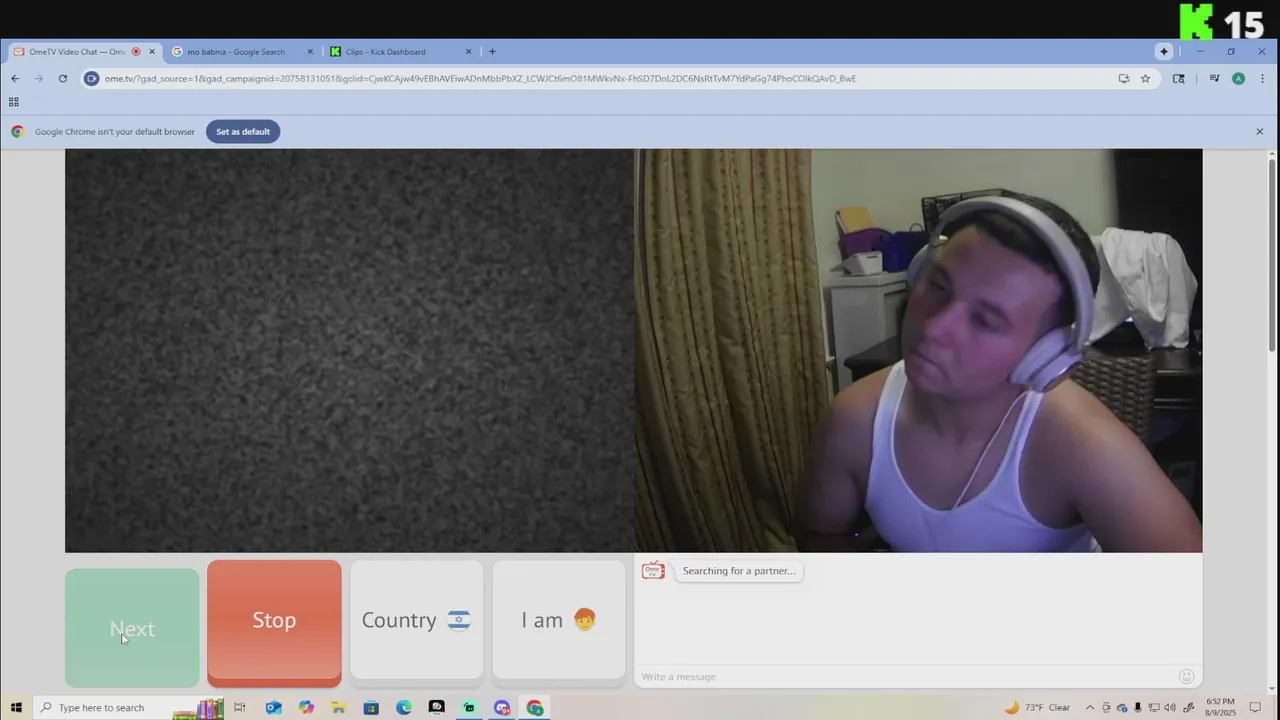Click the link/pen tray icon
This screenshot has height=720, width=1280.
pos(1189,708)
